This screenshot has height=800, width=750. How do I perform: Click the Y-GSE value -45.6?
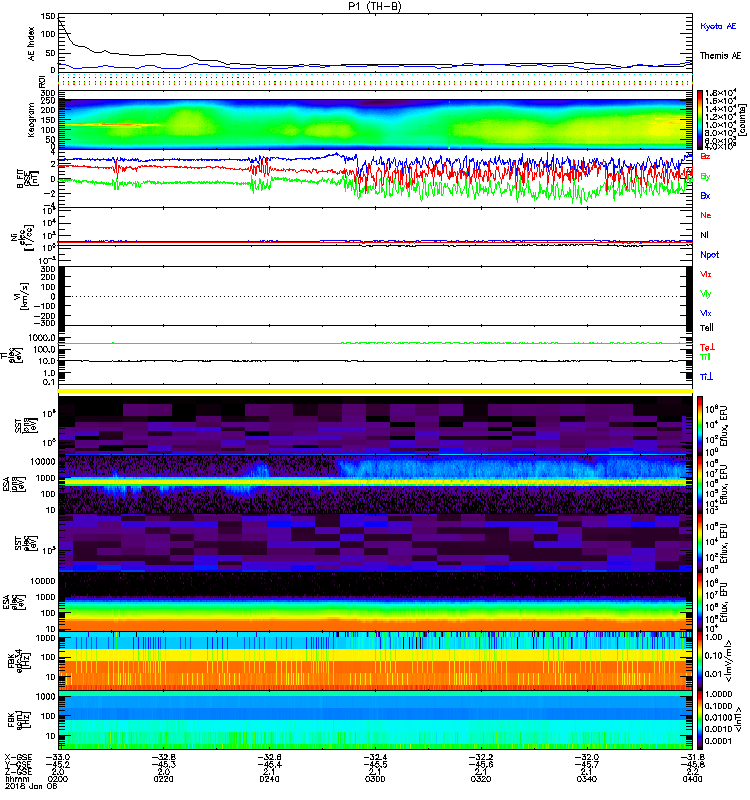tap(481, 764)
